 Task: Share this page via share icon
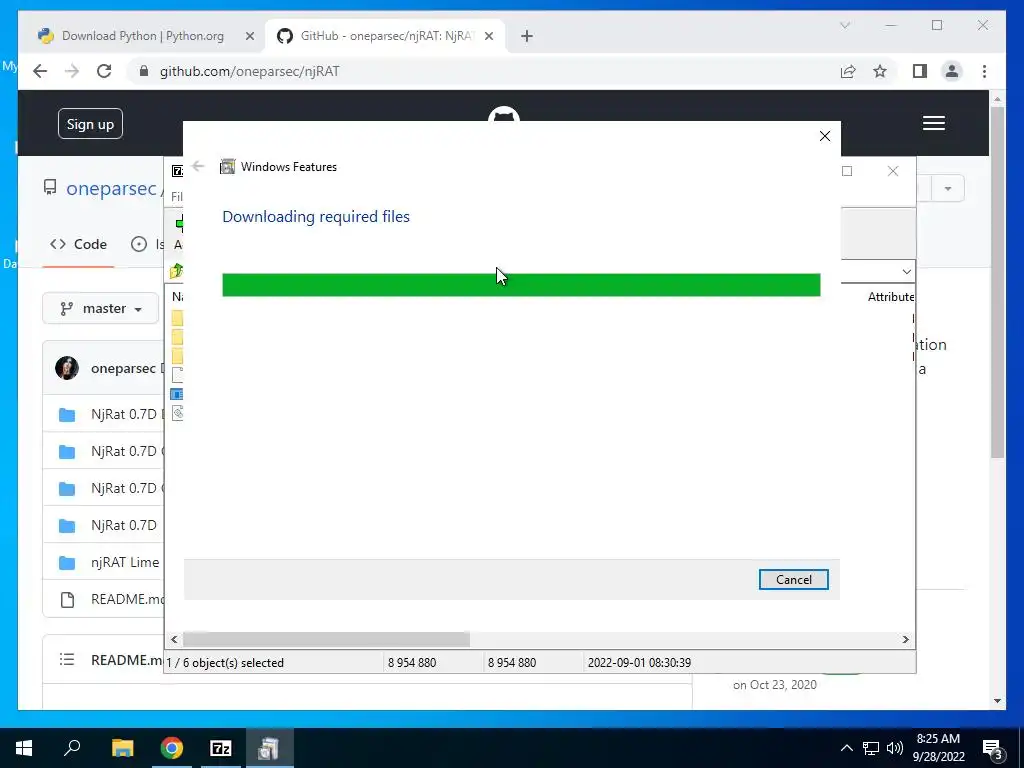click(848, 71)
